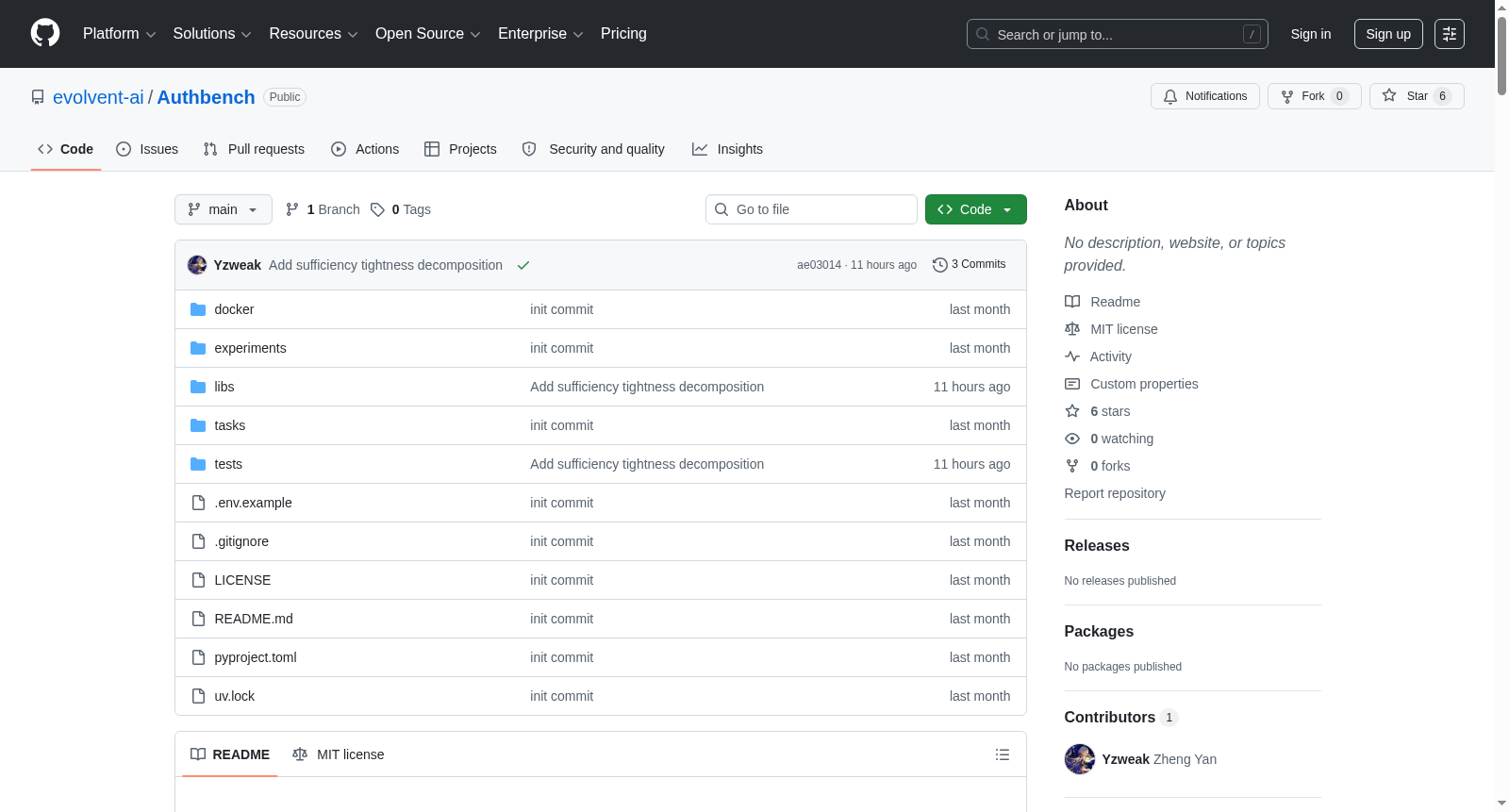Screen dimensions: 1509x812
Task: Click the repository icon before evolvent-ai
Action: tap(38, 97)
